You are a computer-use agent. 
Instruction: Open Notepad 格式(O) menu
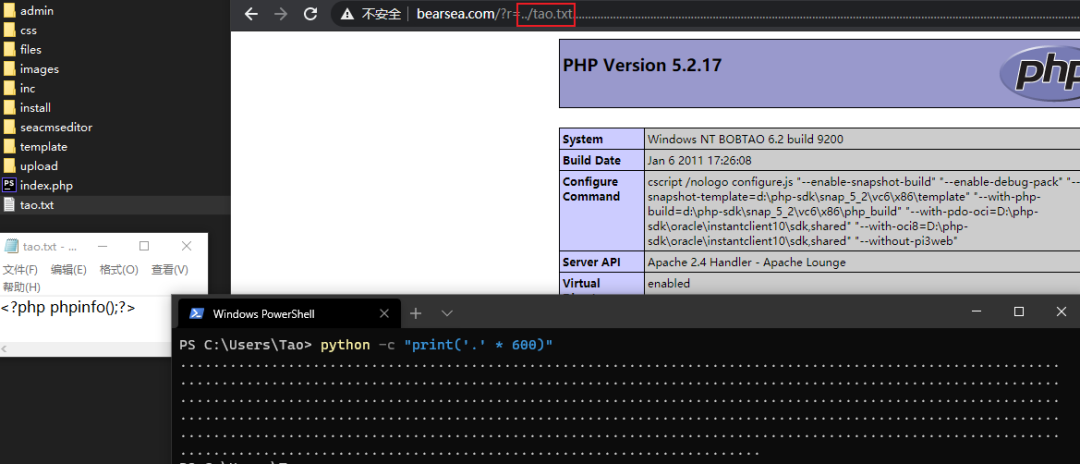tap(119, 269)
